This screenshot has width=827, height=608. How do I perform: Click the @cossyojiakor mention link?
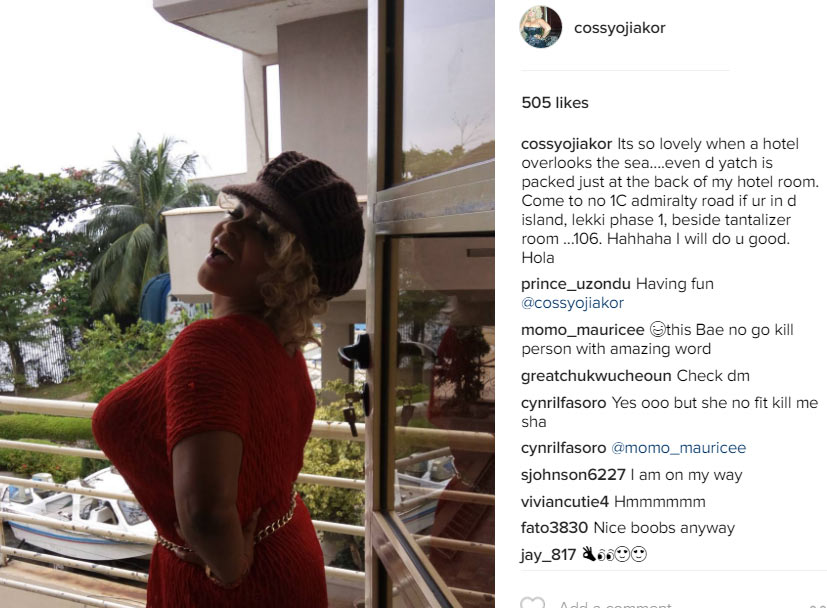[x=572, y=303]
